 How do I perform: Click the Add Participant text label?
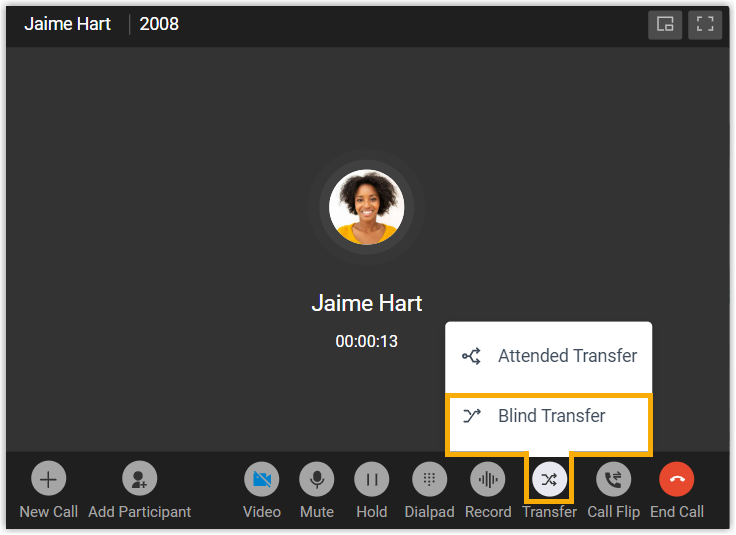click(139, 512)
